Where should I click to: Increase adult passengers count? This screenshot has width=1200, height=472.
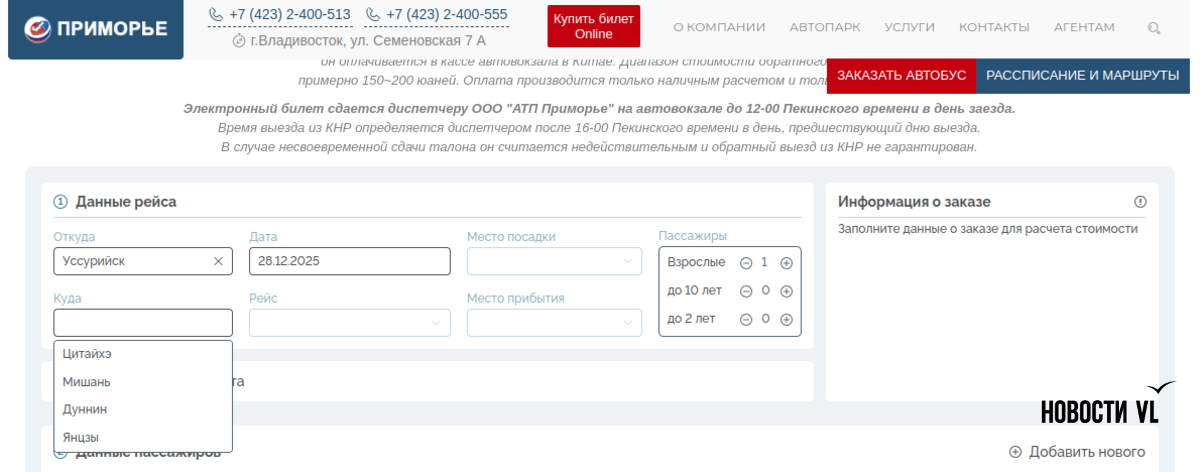click(x=786, y=263)
